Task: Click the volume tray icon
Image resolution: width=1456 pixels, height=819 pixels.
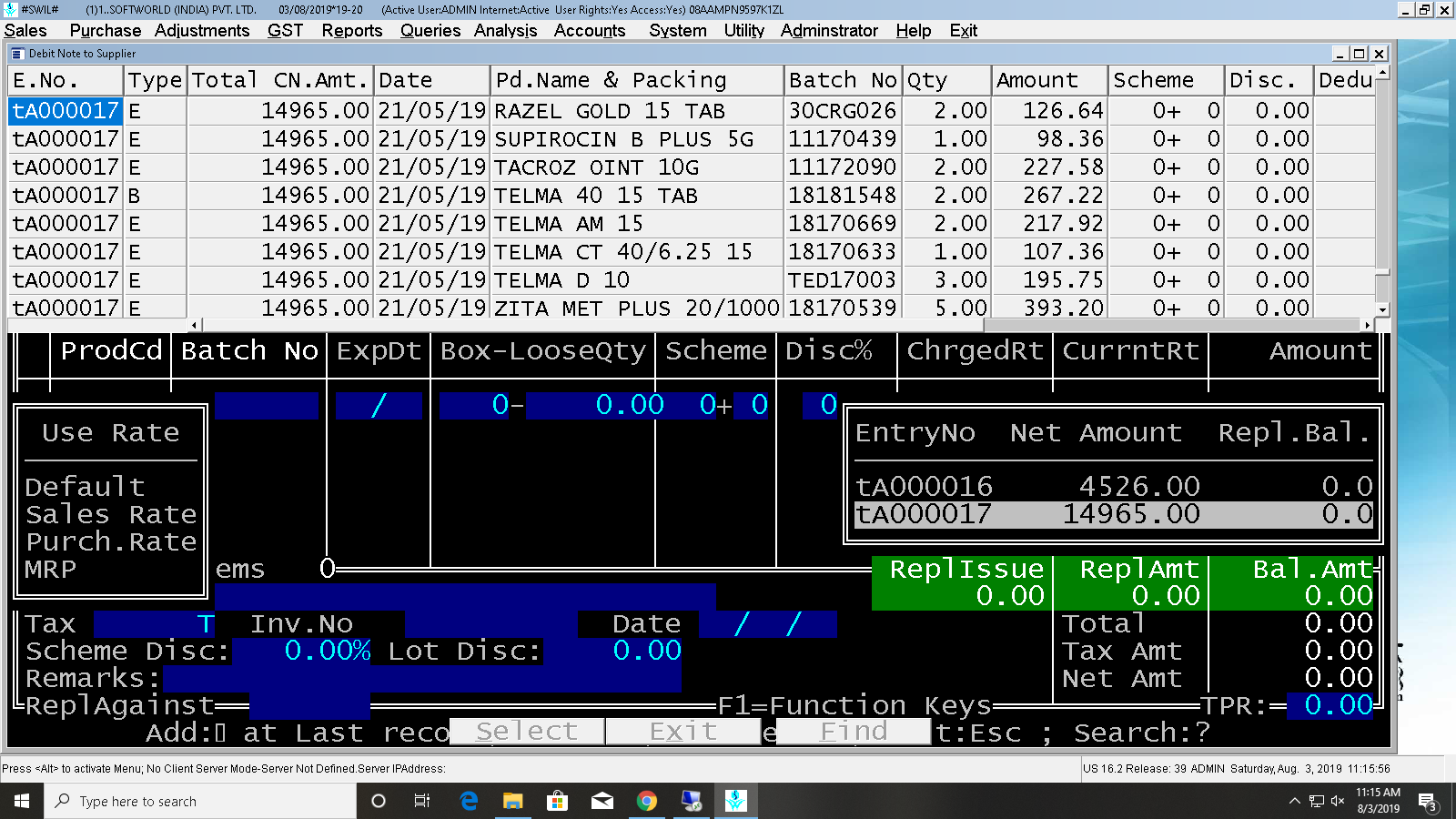Action: 1338,801
